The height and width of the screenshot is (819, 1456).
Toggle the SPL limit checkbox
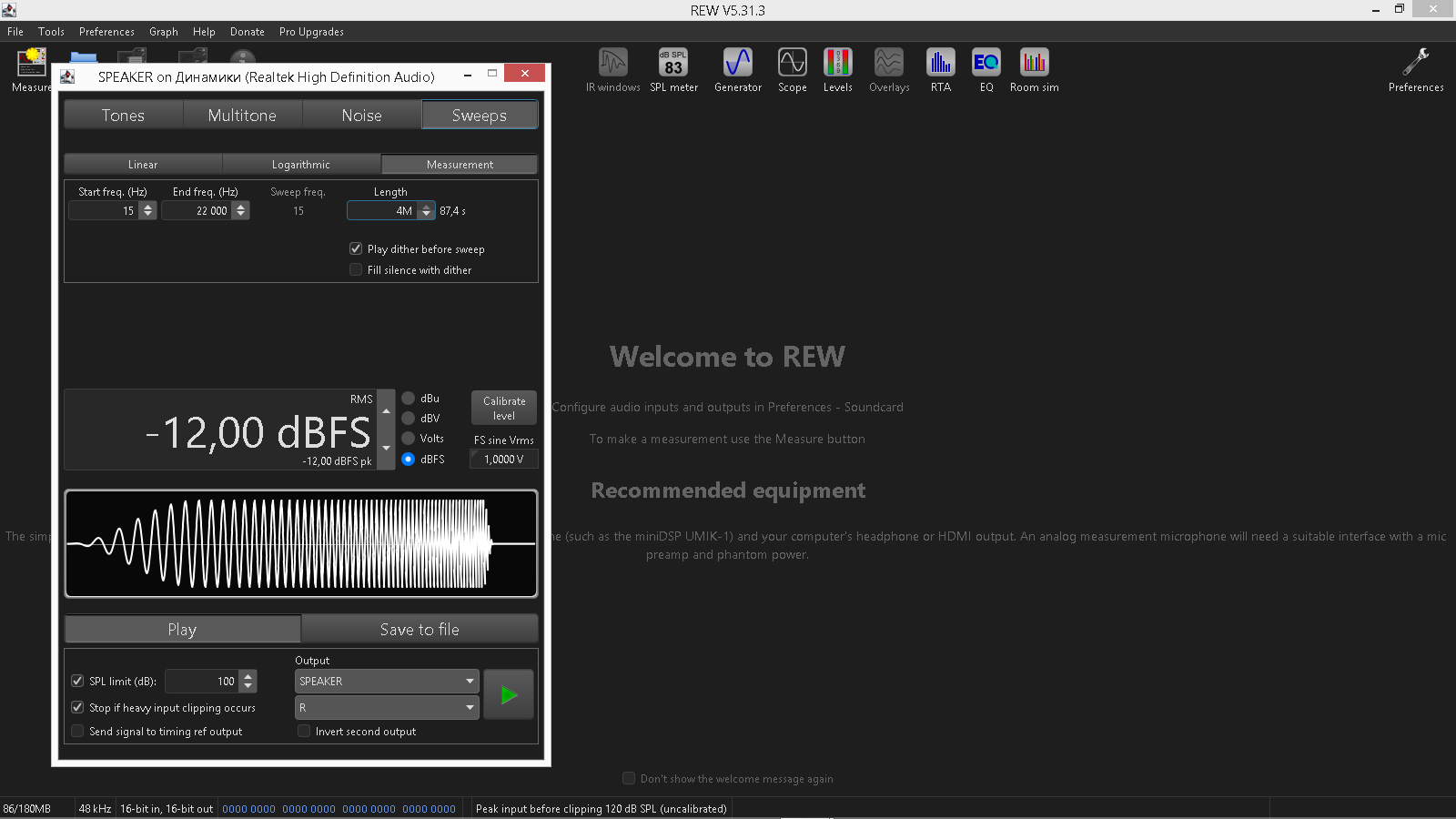[77, 681]
